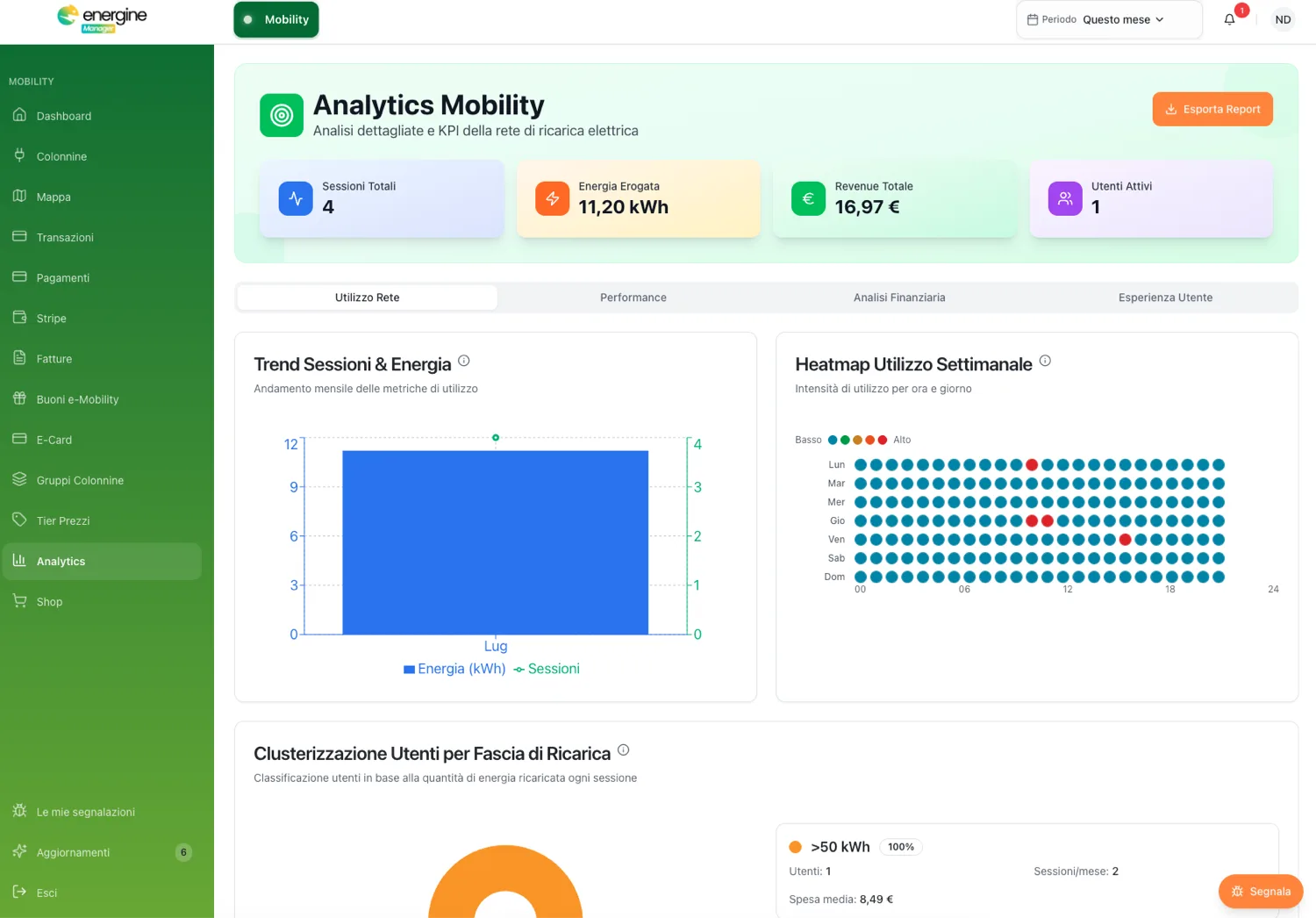Click the orange donut chart segment
Viewport: 1316px width, 918px height.
tap(504, 869)
